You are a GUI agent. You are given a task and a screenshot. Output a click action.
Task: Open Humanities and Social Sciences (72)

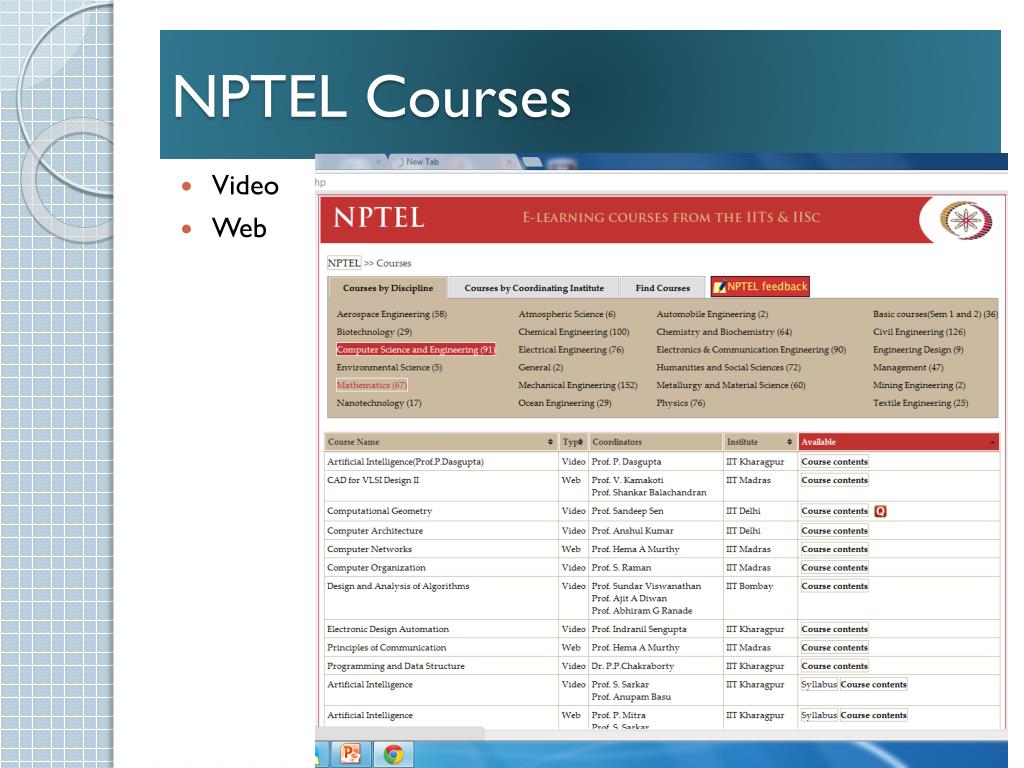click(728, 368)
